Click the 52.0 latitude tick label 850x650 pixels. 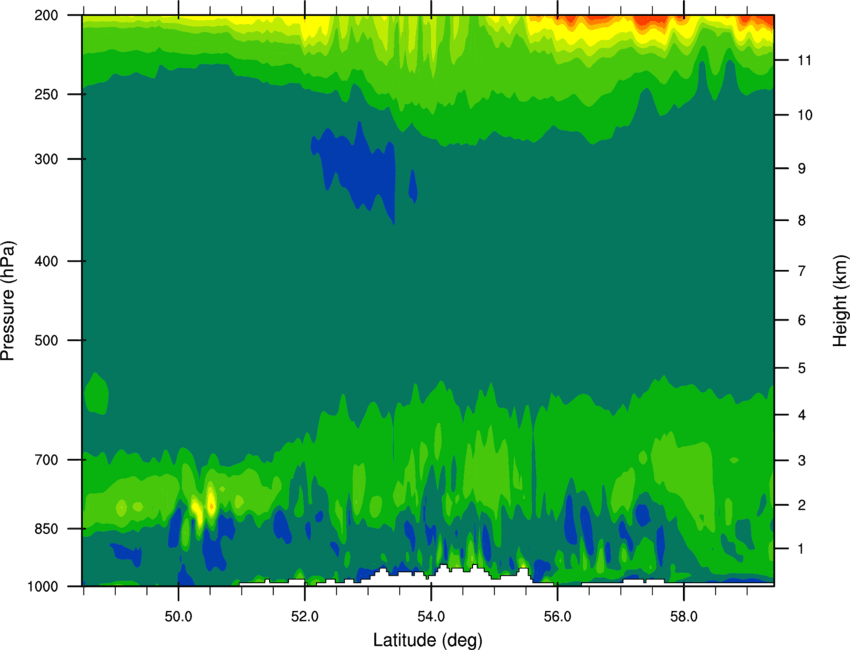click(305, 617)
